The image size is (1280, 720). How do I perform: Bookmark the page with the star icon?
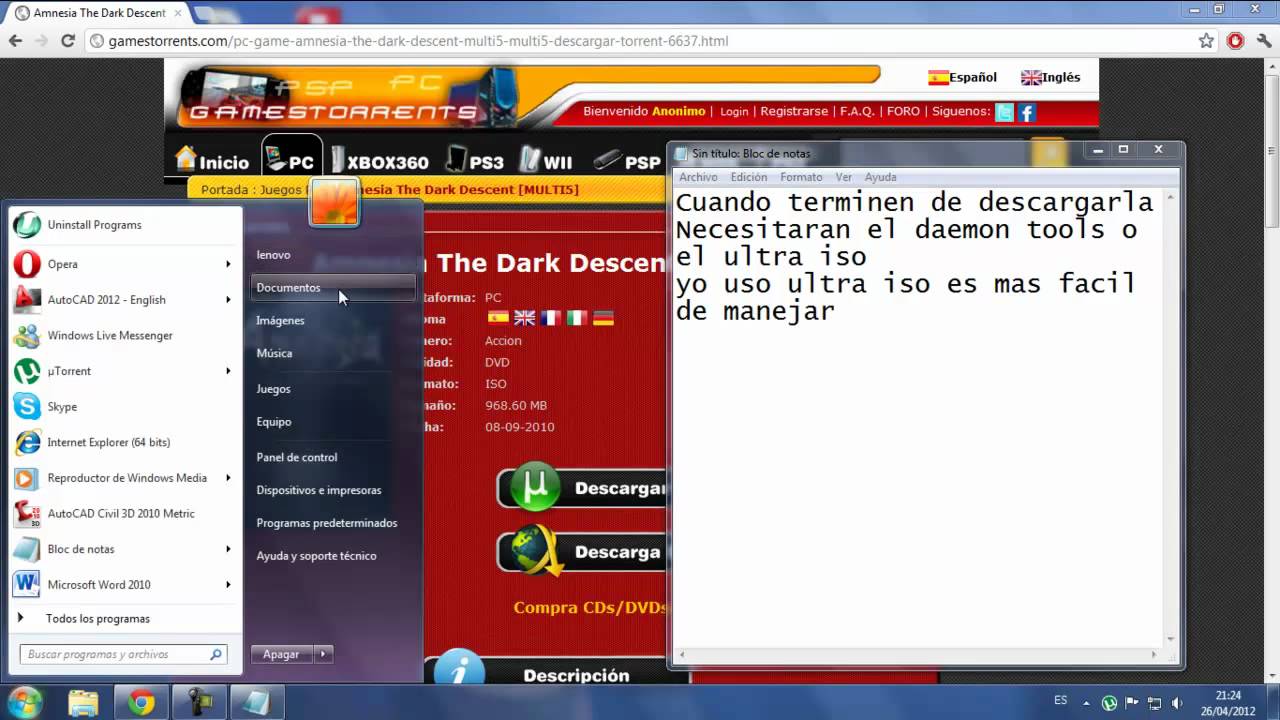coord(1207,41)
